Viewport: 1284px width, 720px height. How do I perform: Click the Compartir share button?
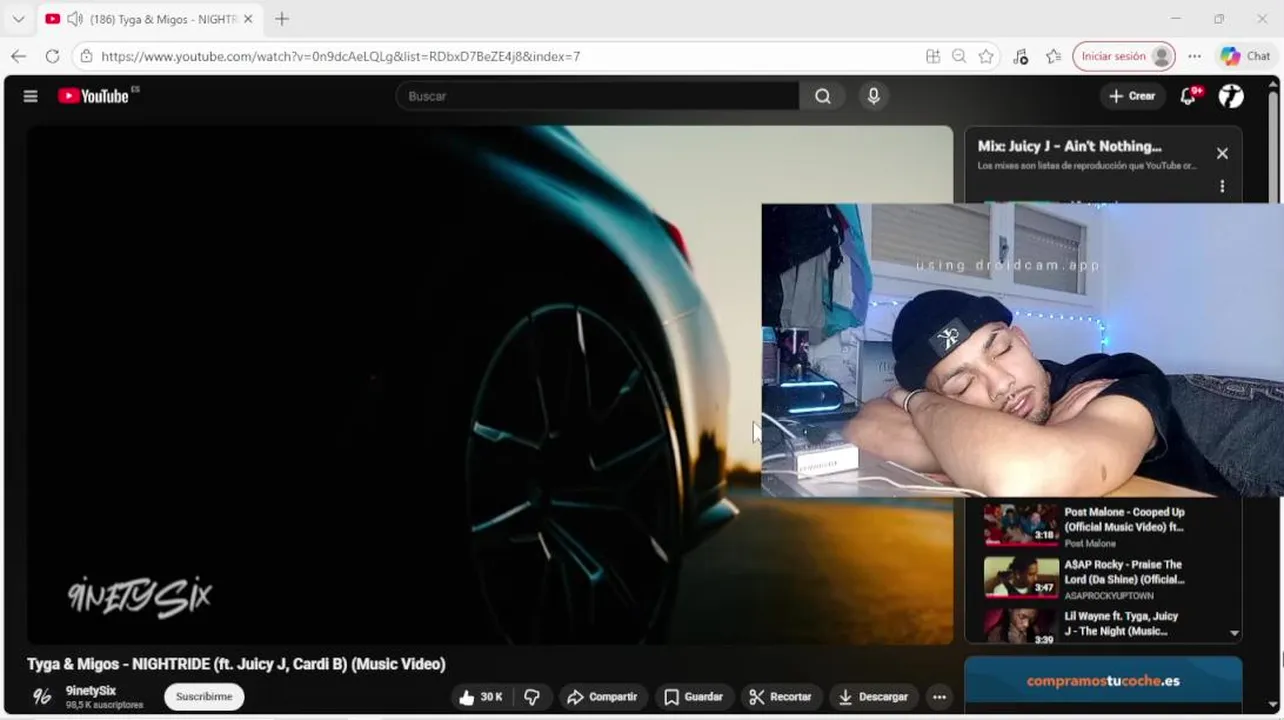pos(603,697)
